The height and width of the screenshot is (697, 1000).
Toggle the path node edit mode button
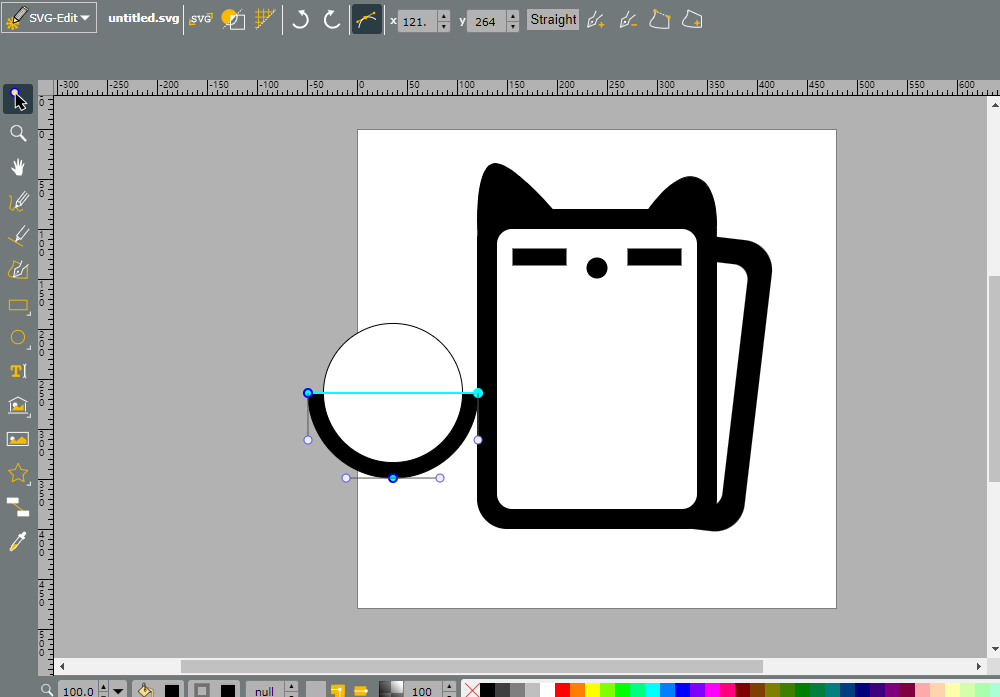[x=367, y=20]
